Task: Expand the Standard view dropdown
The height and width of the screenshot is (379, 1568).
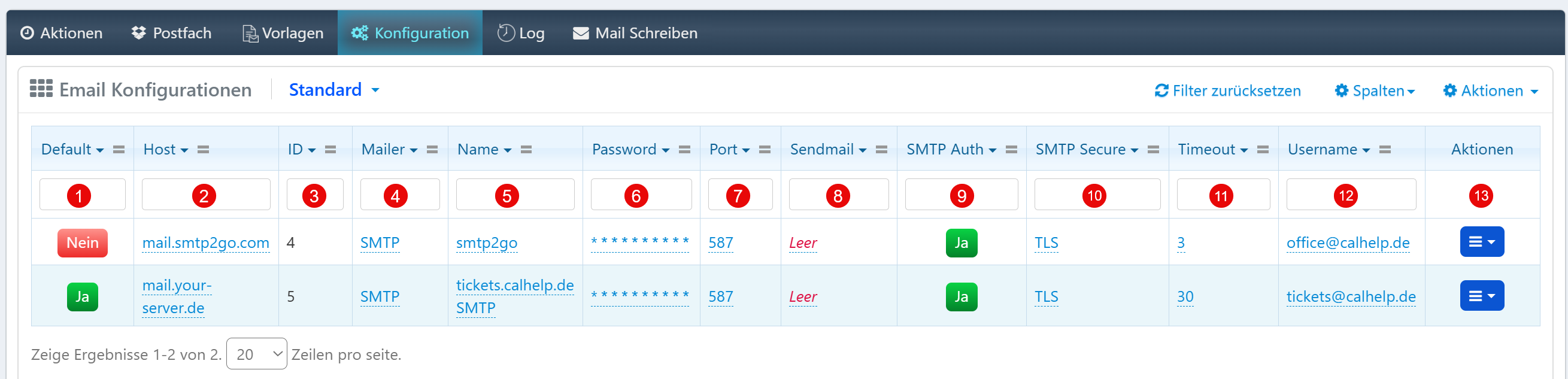Action: [333, 90]
